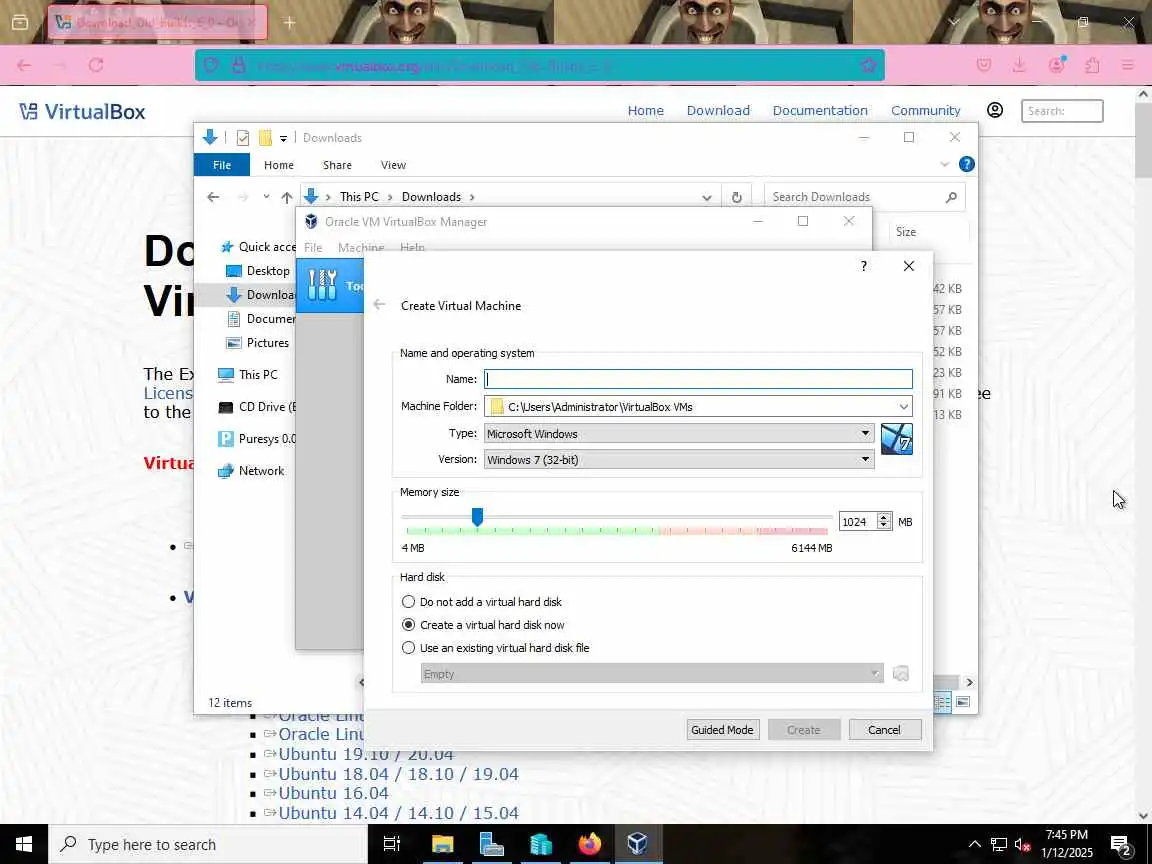The width and height of the screenshot is (1152, 864).
Task: Open the Documentation link on VirtualBox site
Action: [x=820, y=110]
